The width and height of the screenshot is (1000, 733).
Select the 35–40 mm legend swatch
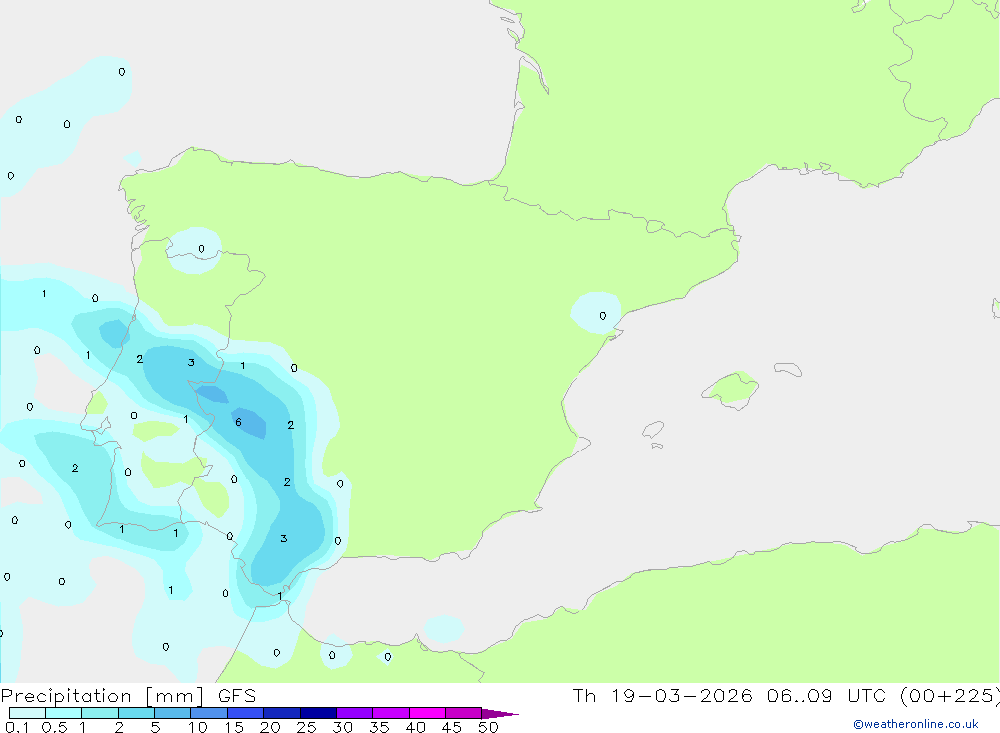(x=390, y=713)
